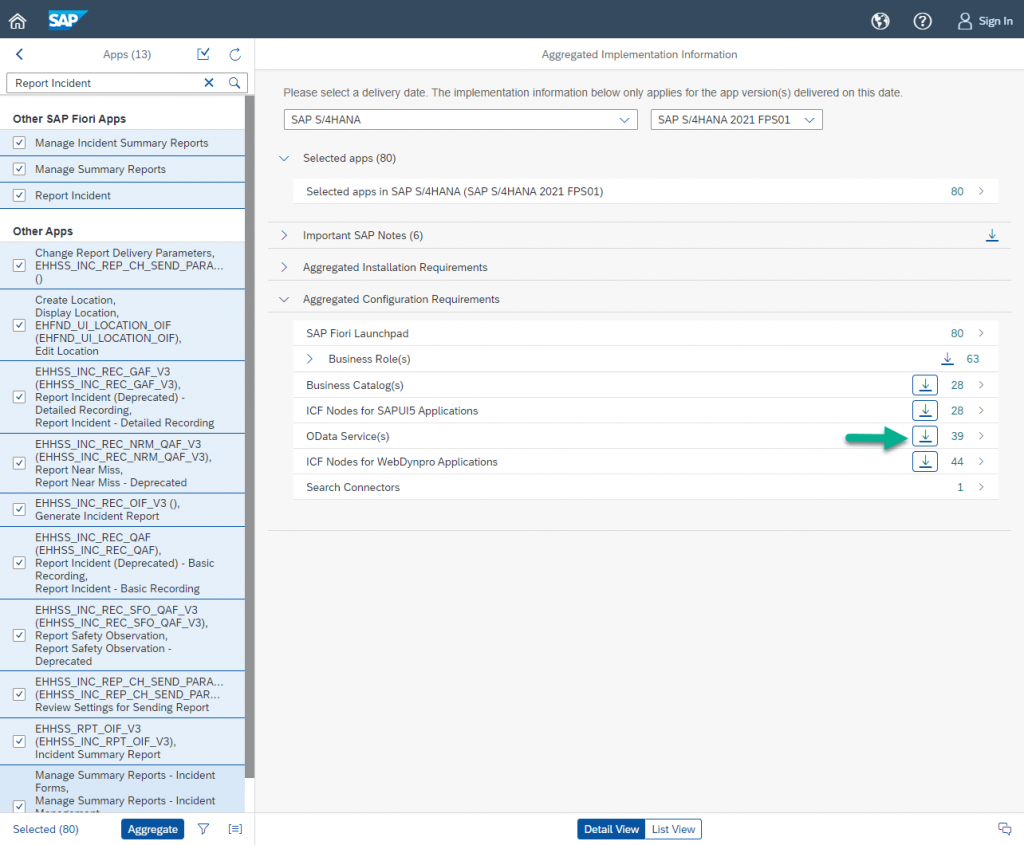Open Search Connectors details arrow

981,486
